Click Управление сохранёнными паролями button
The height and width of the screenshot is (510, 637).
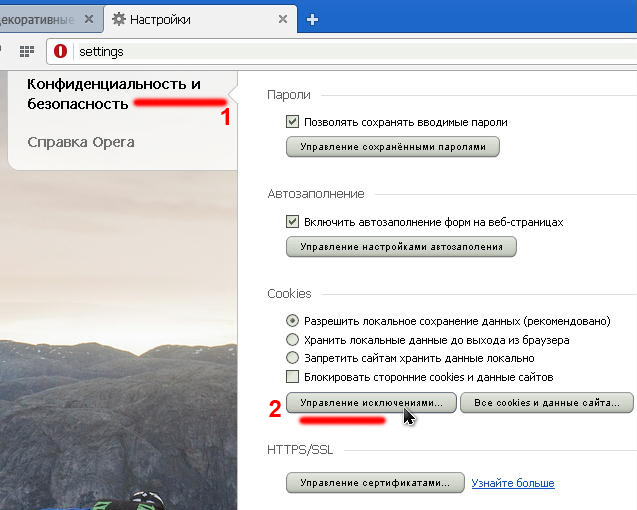tap(392, 147)
